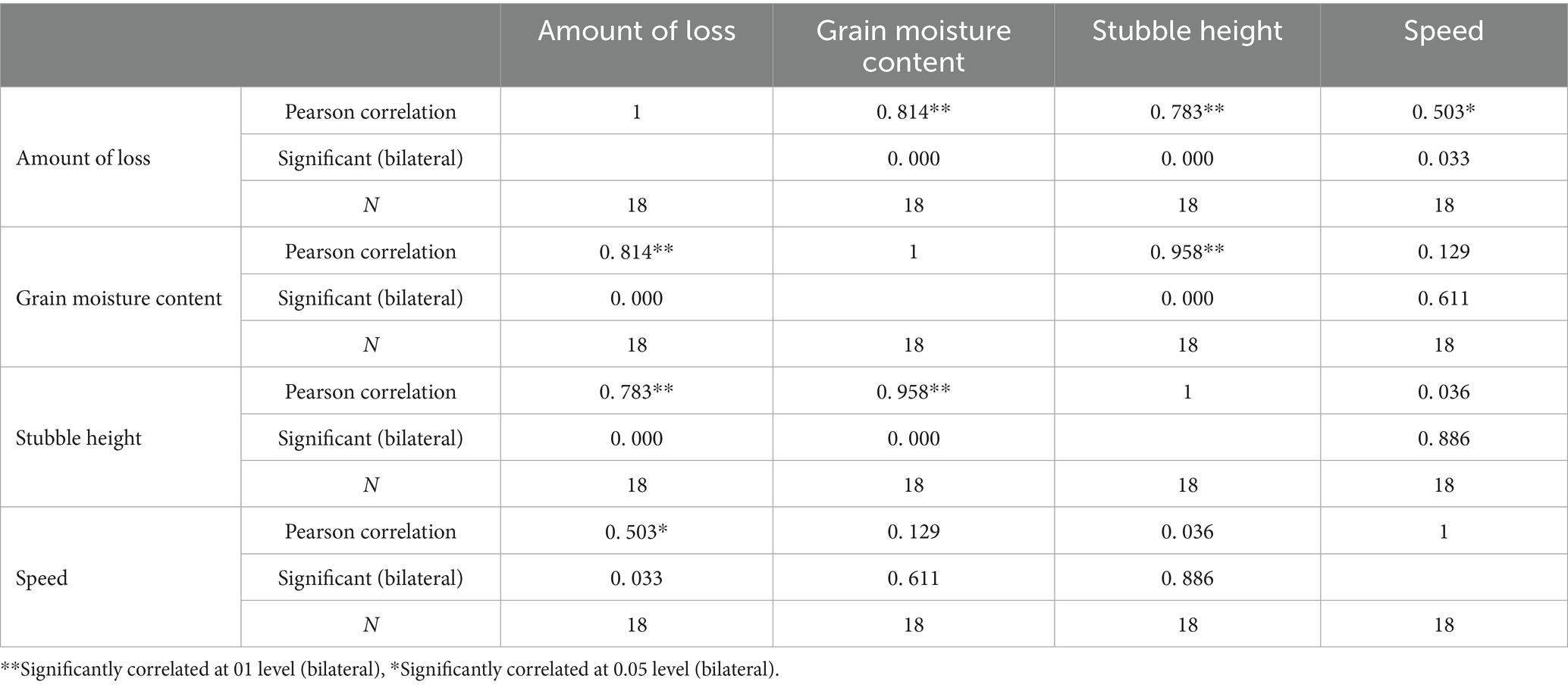Click the table footnote about significance levels
The image size is (1568, 688).
click(x=390, y=670)
